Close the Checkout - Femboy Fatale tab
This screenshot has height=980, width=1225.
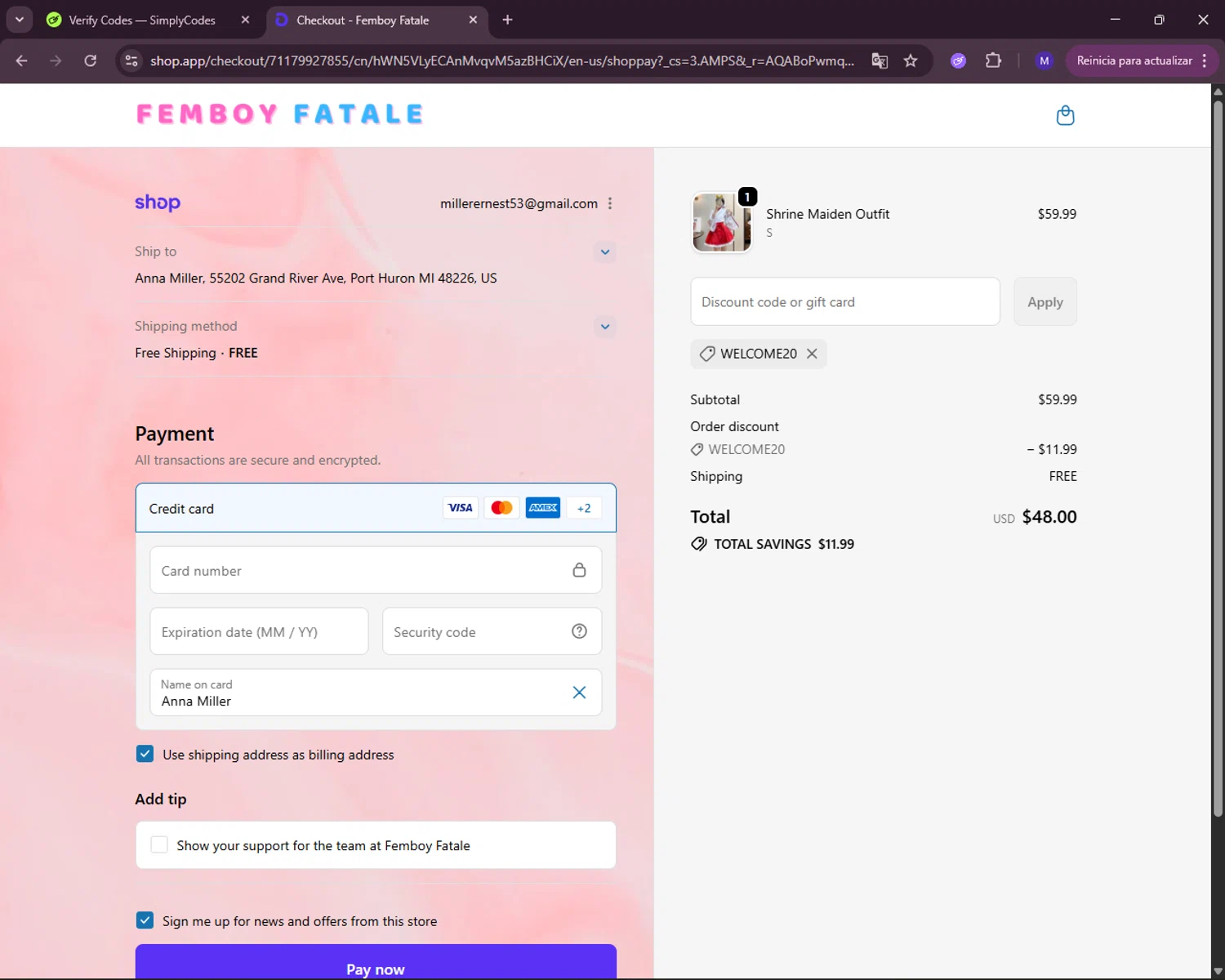click(x=473, y=20)
